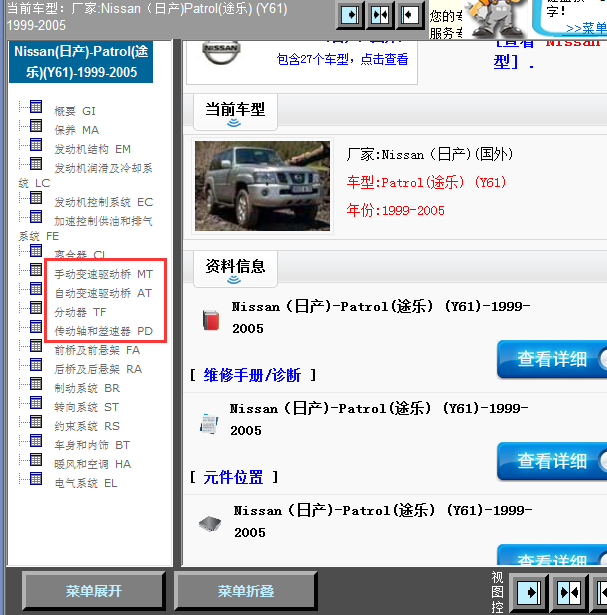Click the grid icon beside 发动机结构 EM
The image size is (607, 615).
36,145
